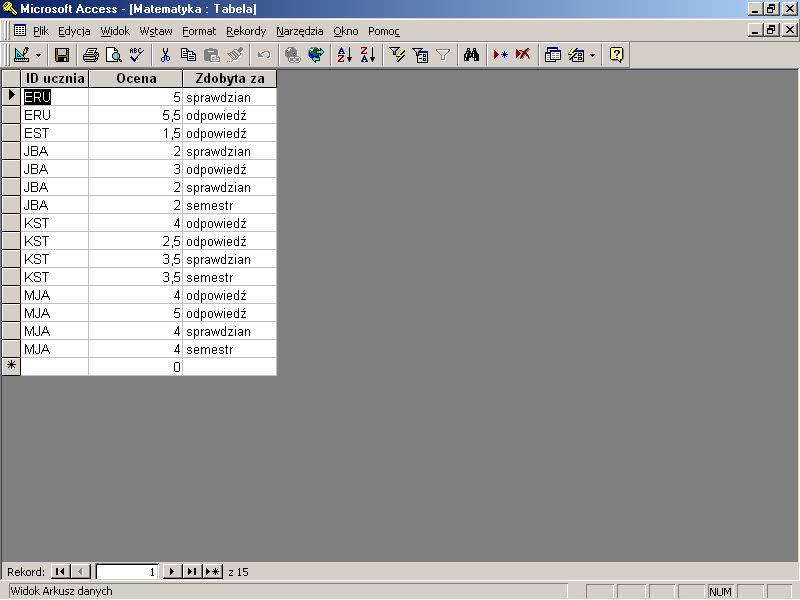Click the Save toolbar icon
Screen dimensions: 800x600
pos(62,55)
